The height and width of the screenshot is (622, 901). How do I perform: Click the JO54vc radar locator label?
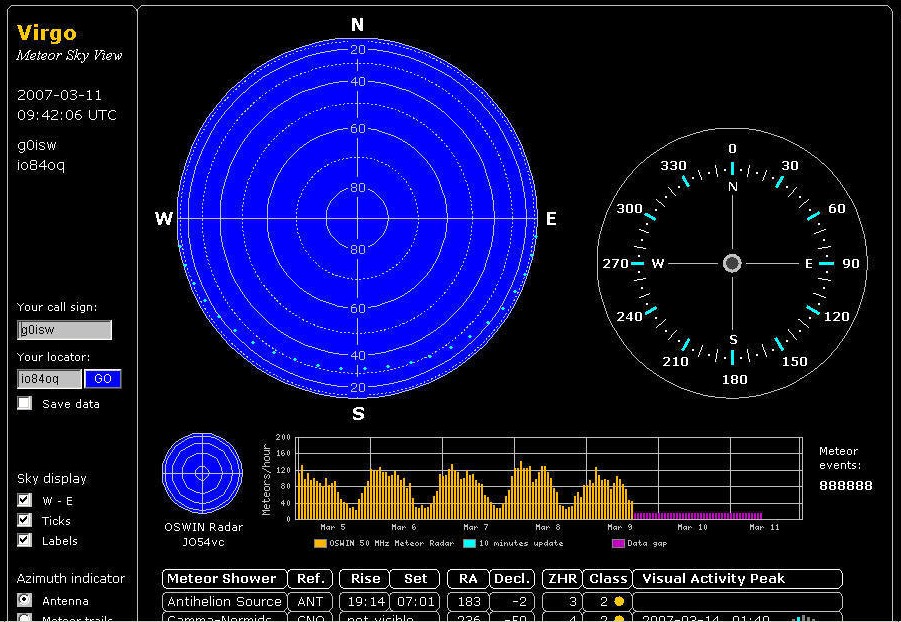click(203, 542)
